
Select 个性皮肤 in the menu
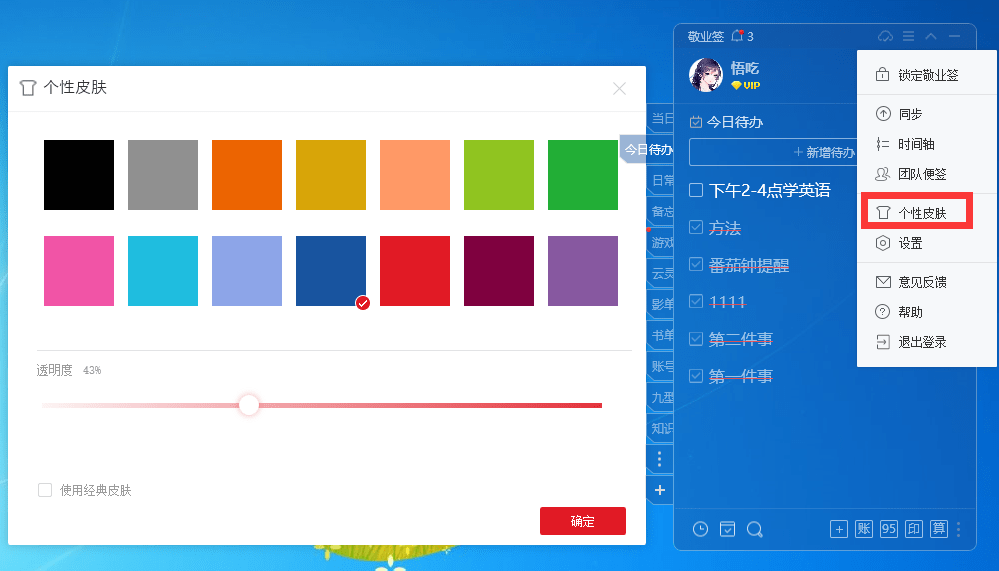[x=927, y=213]
